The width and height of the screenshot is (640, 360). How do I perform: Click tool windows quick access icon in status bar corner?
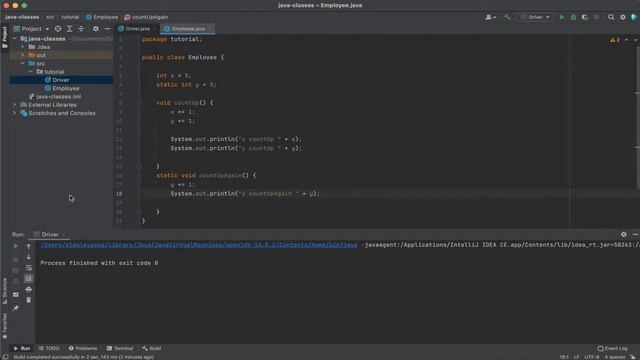[x=5, y=357]
